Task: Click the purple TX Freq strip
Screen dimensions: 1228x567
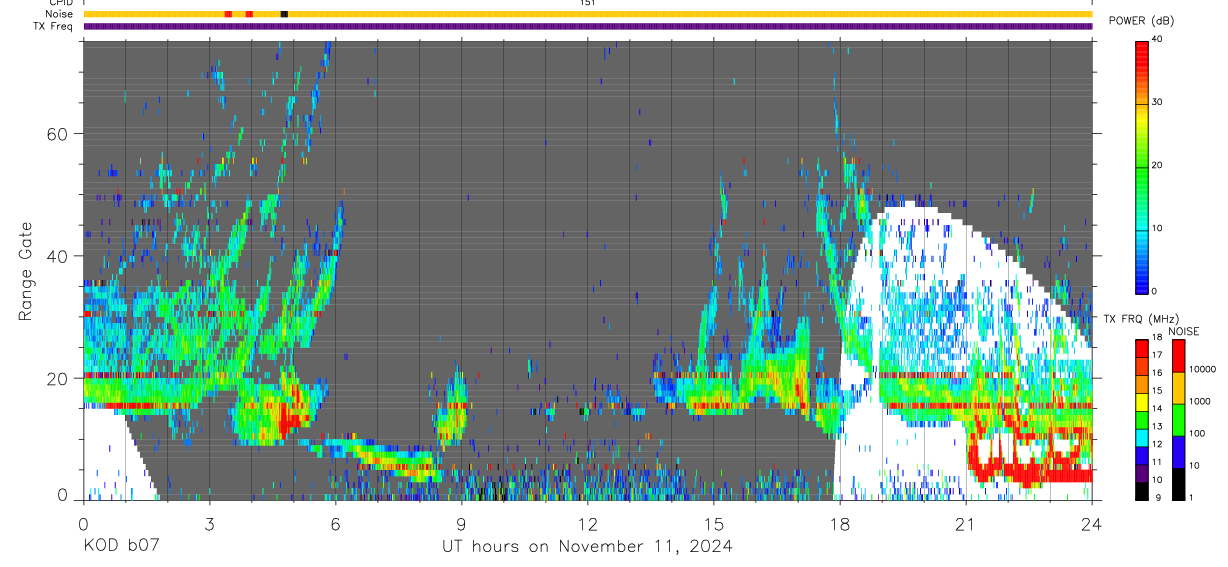Action: pyautogui.click(x=587, y=26)
